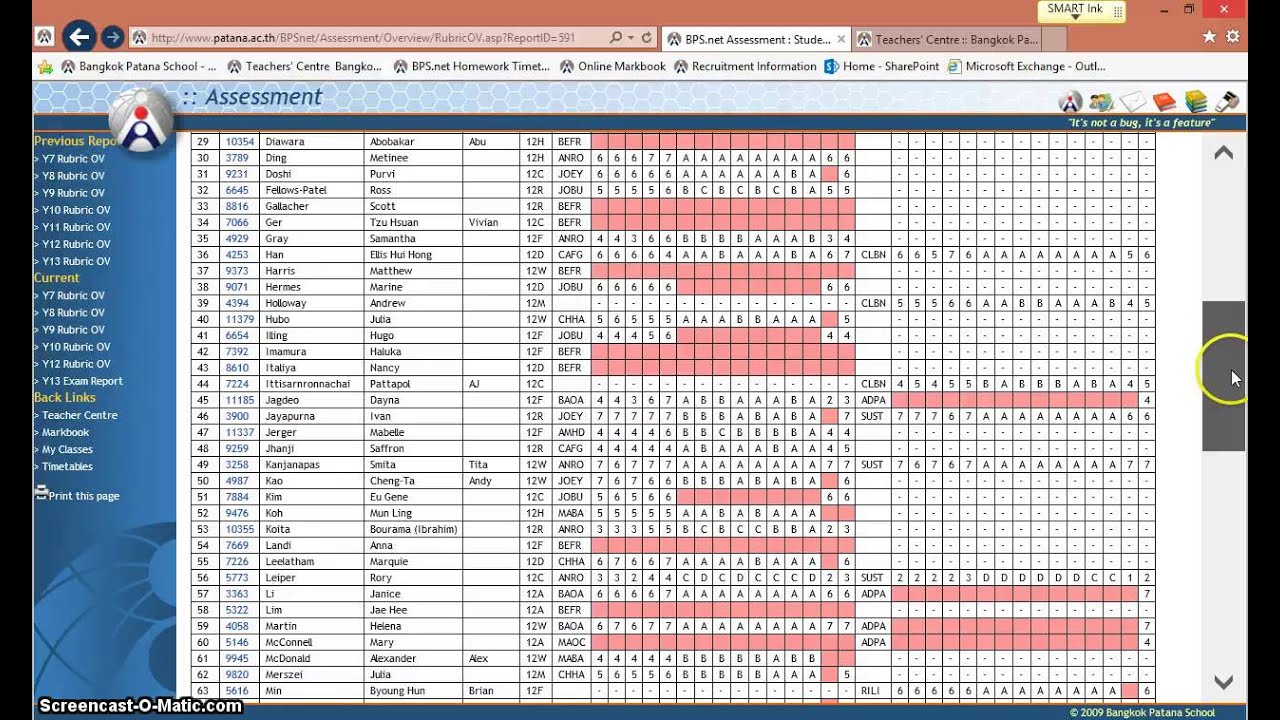Open Microsoft Exchange Outlook bookmark
This screenshot has width=1280, height=720.
(1026, 67)
